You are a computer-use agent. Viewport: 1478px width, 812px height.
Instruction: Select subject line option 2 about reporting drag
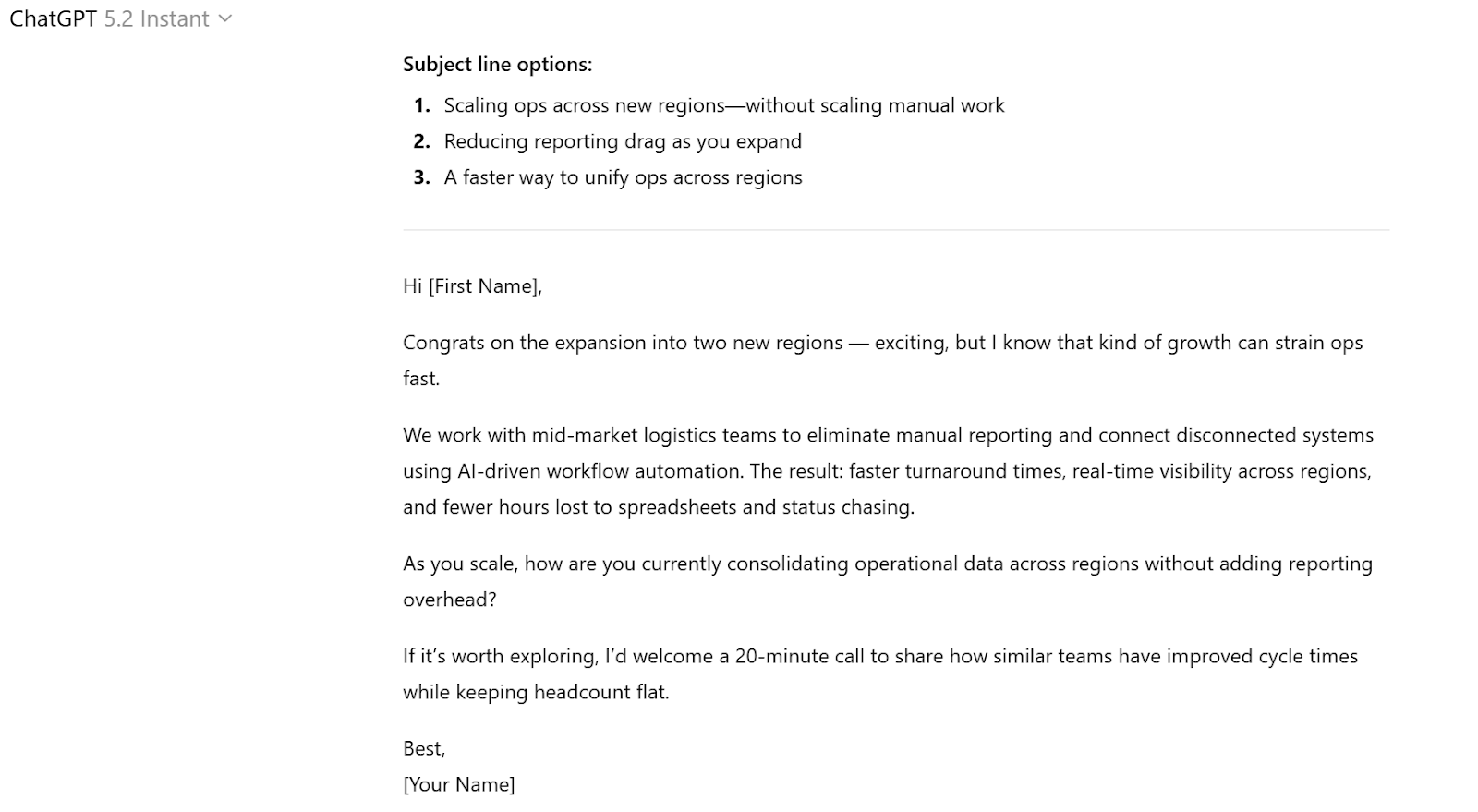(623, 141)
